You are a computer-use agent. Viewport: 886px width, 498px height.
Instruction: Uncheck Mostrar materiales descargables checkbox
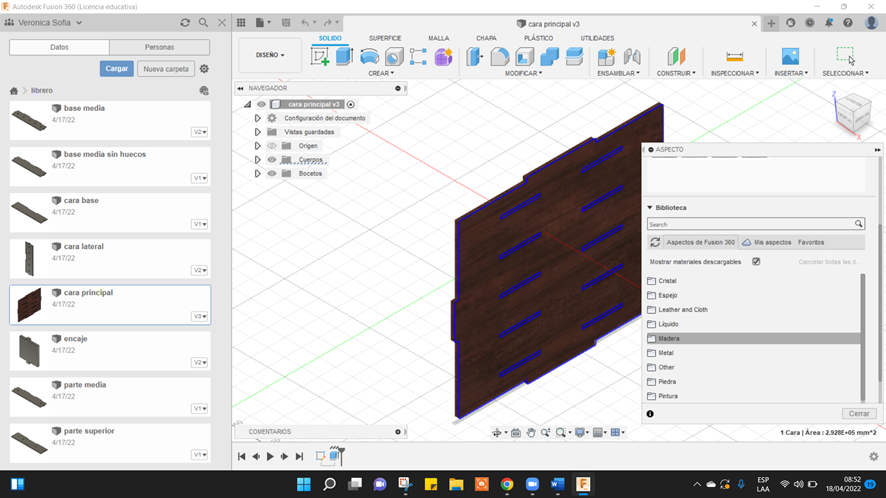756,262
